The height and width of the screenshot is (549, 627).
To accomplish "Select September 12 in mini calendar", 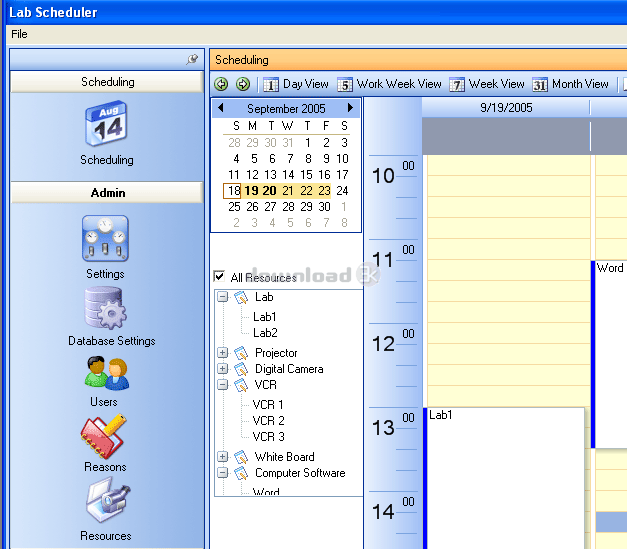I will (x=252, y=175).
